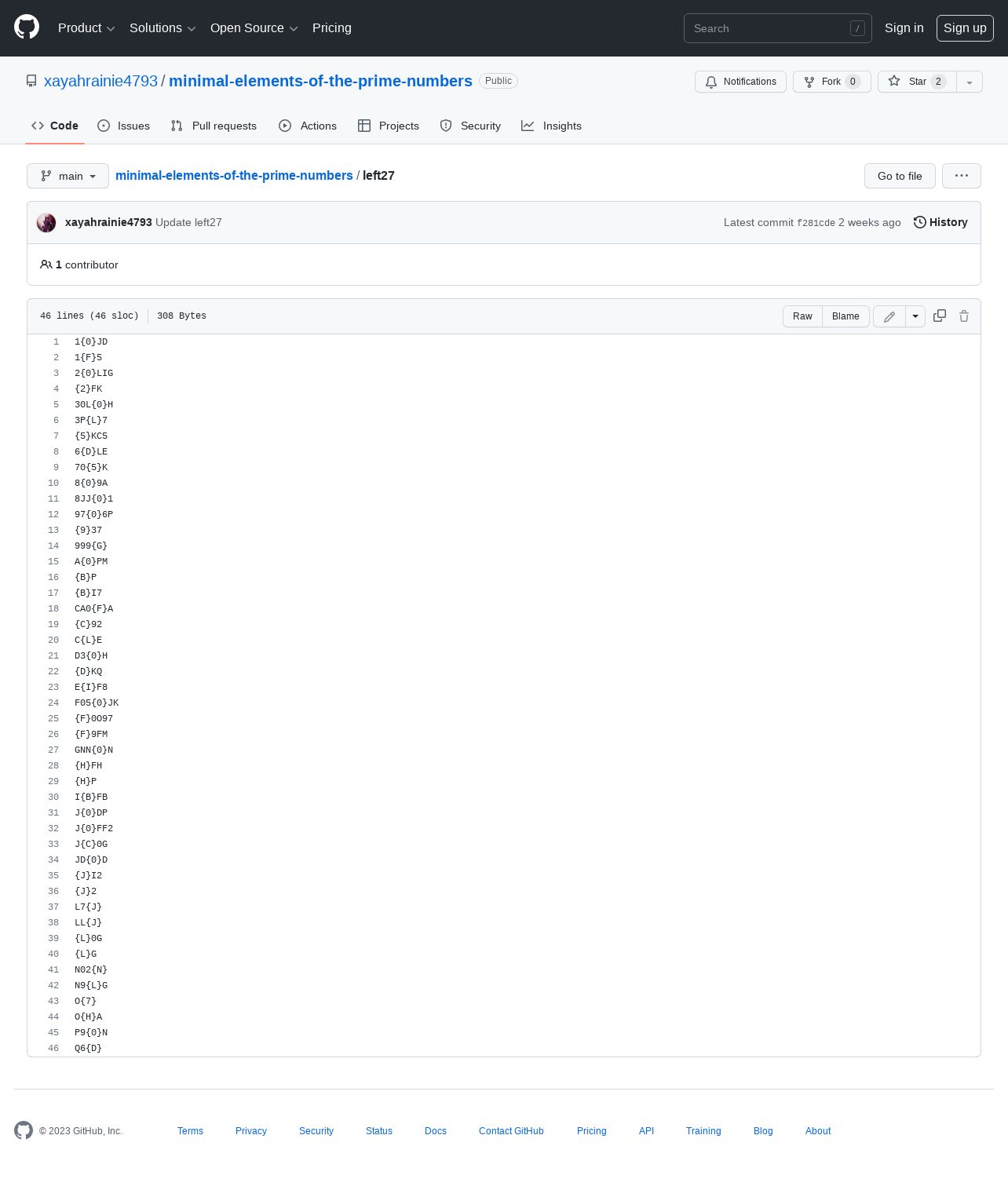This screenshot has width=1008, height=1179.
Task: Open the Status footer link
Action: click(379, 1131)
